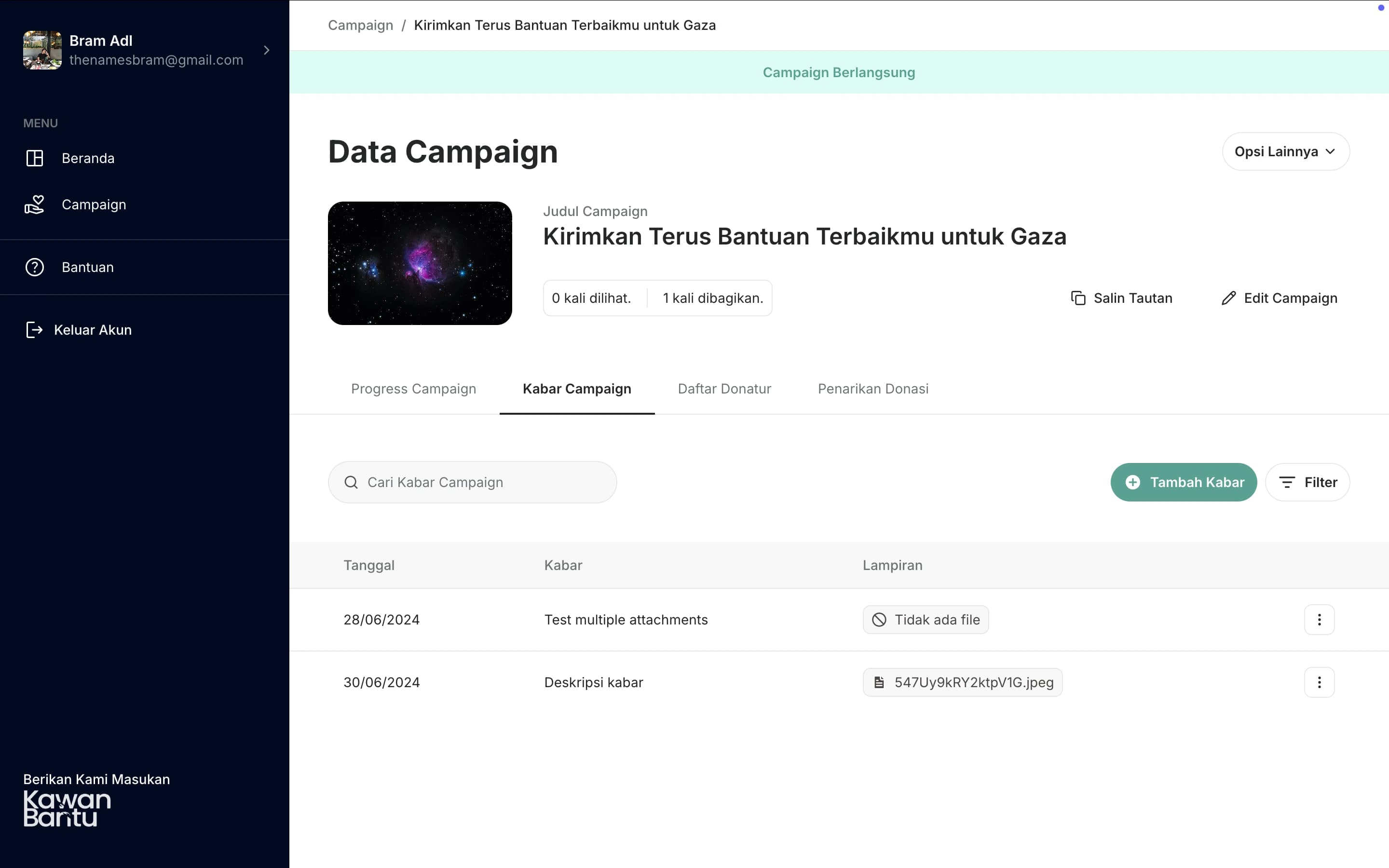Click the date 28/06/2024
The height and width of the screenshot is (868, 1389).
click(381, 620)
